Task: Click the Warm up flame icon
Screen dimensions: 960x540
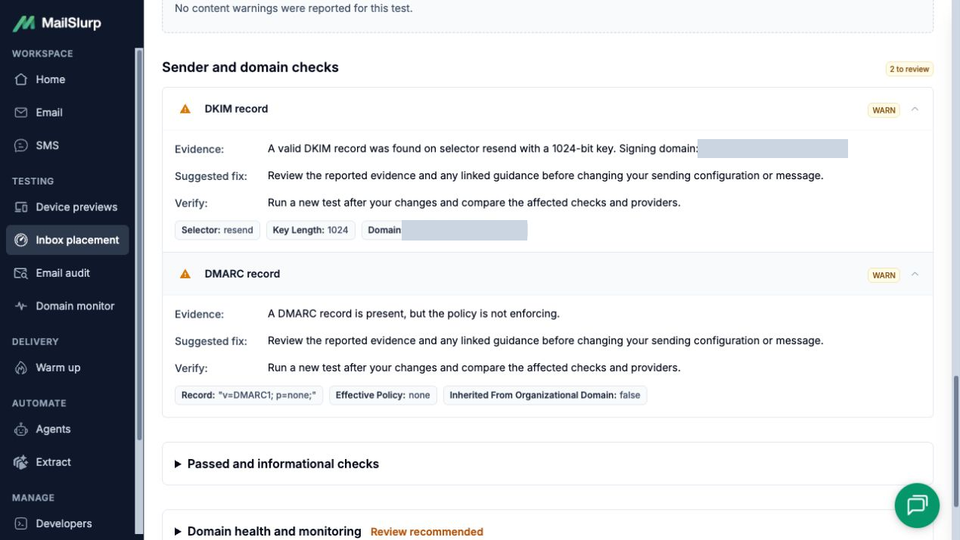Action: point(21,367)
